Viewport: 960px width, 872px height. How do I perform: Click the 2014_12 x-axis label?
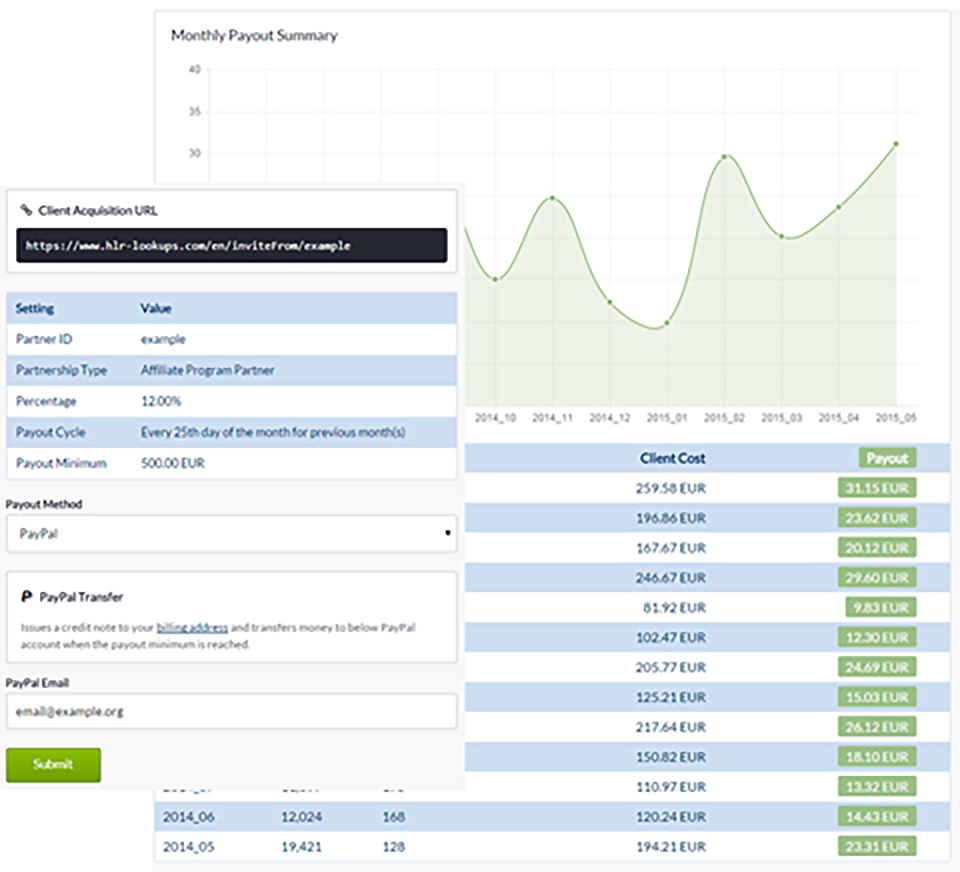[609, 418]
